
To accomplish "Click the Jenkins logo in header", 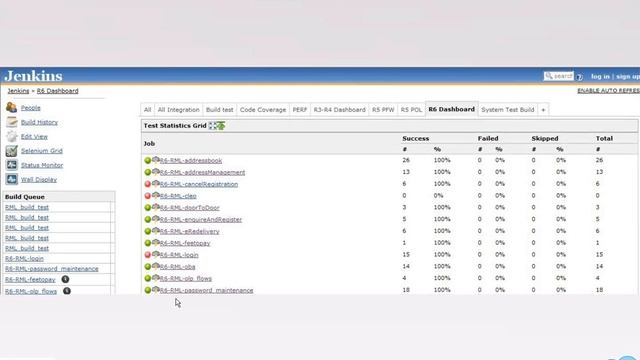I will (33, 76).
